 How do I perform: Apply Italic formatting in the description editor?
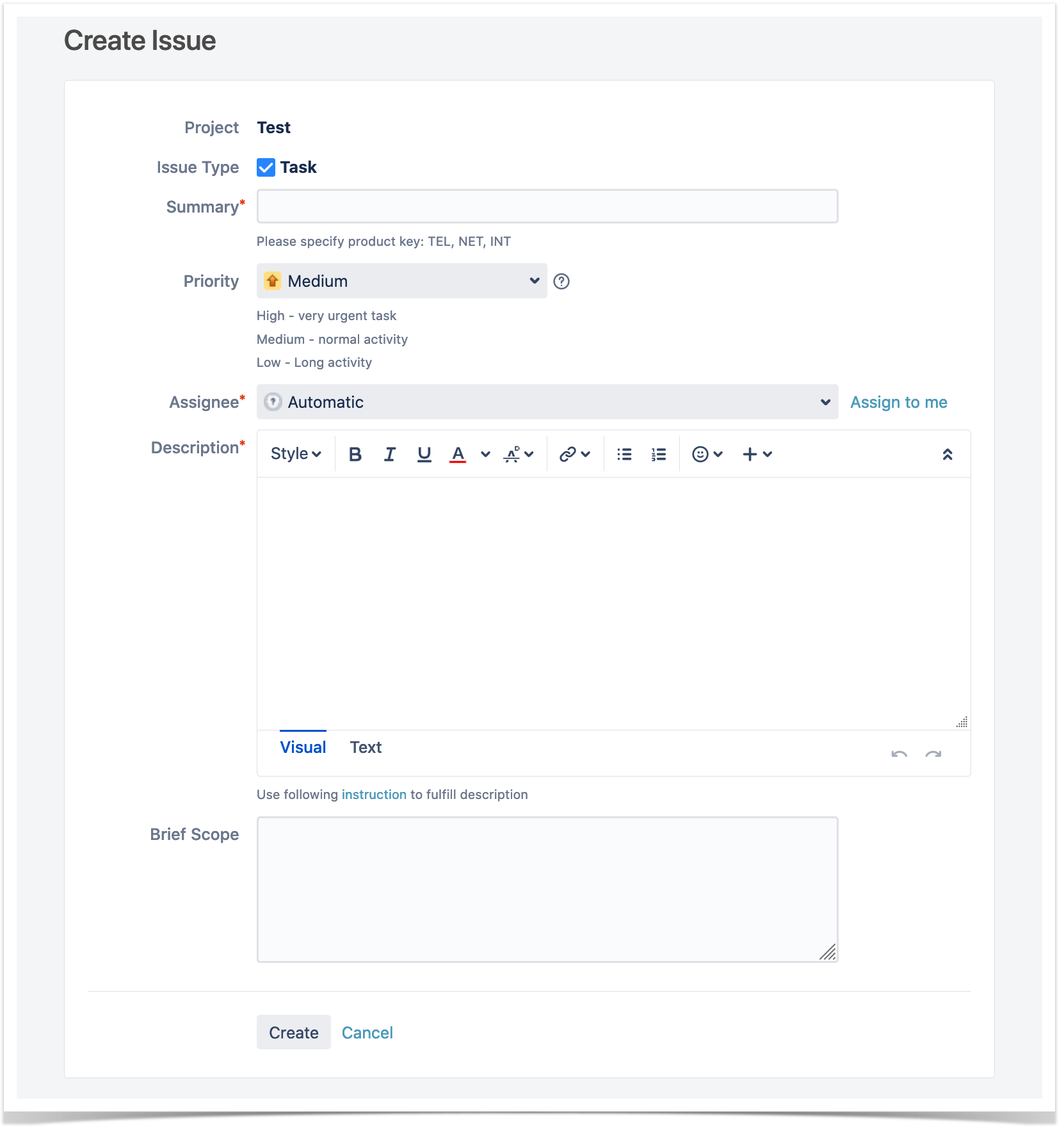click(x=390, y=453)
